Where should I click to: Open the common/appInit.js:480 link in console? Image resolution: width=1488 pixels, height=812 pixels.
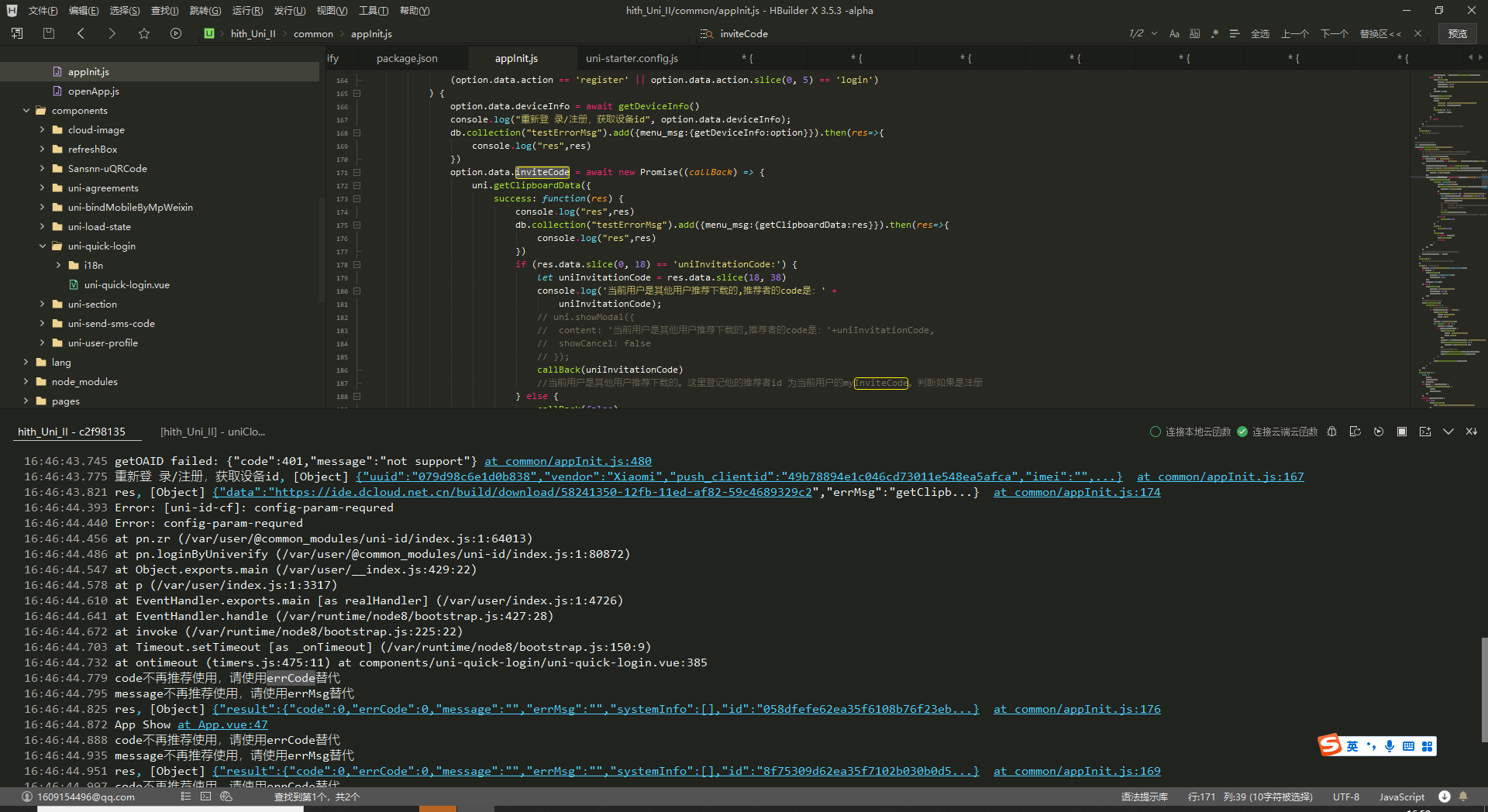coord(568,461)
